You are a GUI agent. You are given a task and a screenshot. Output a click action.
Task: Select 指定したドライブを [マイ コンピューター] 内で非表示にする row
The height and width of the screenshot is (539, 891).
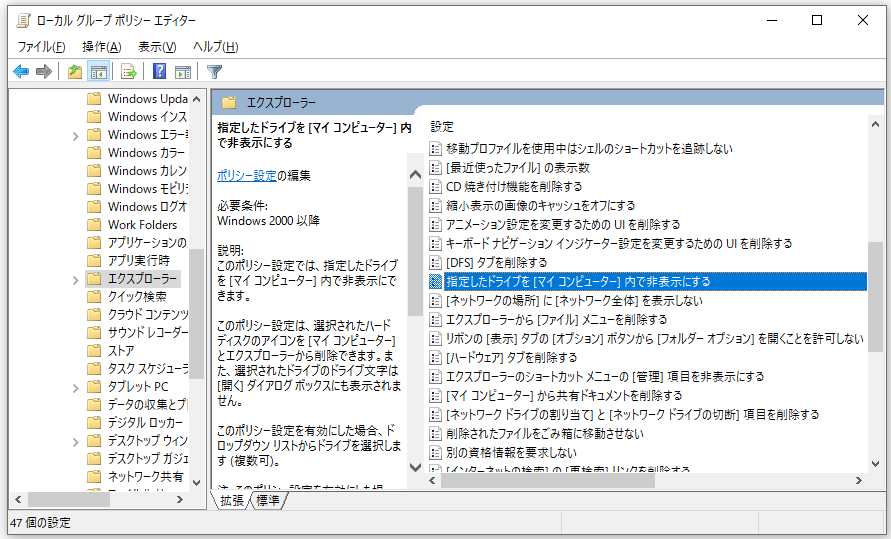(x=648, y=281)
